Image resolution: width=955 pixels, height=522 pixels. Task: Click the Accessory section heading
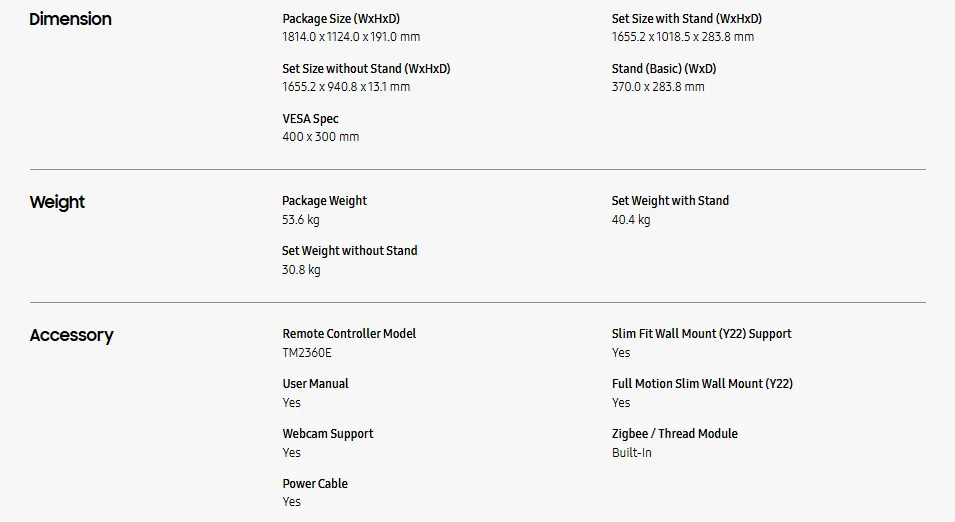click(71, 335)
